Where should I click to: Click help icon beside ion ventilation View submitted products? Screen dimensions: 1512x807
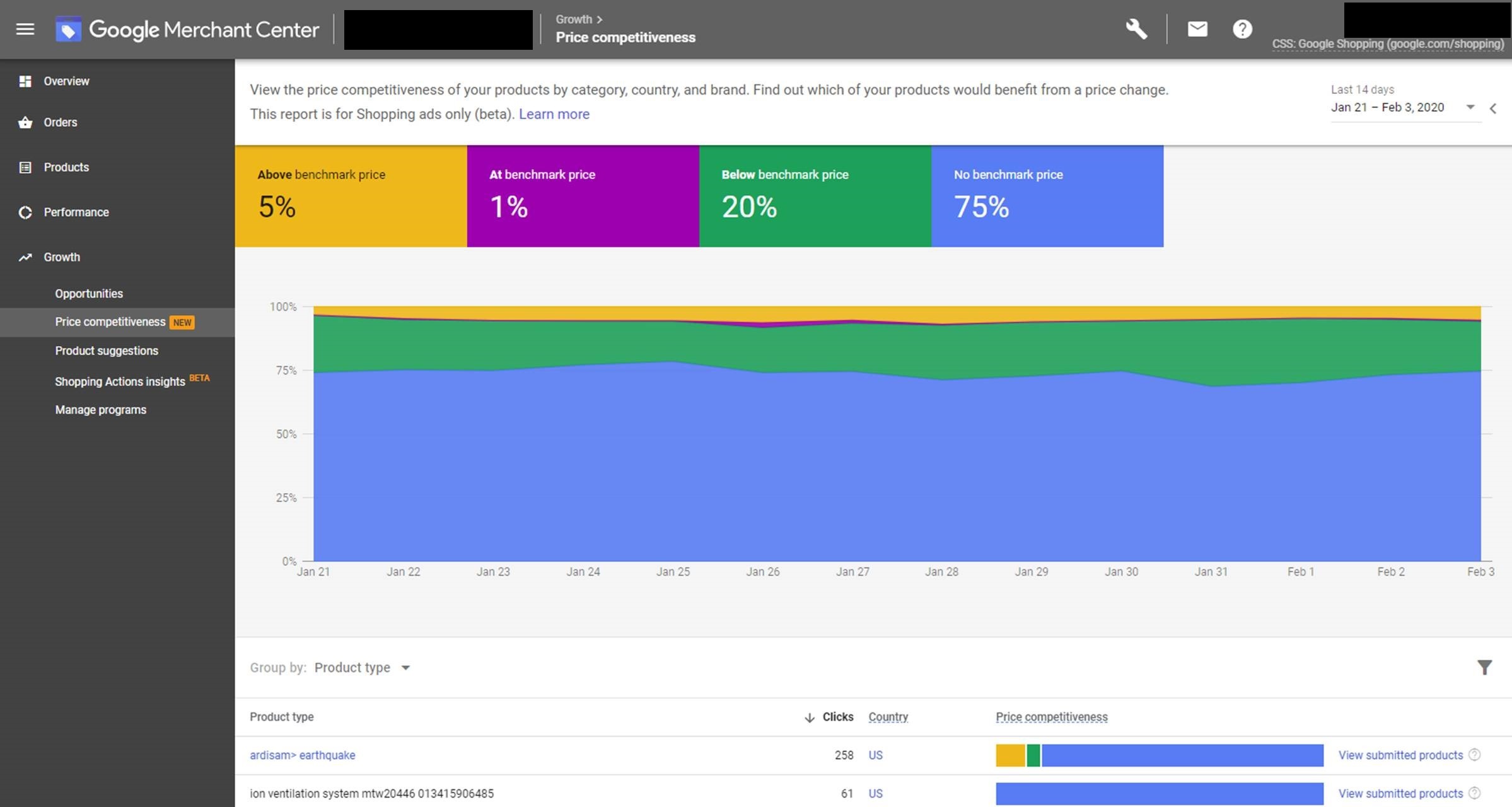[1474, 793]
